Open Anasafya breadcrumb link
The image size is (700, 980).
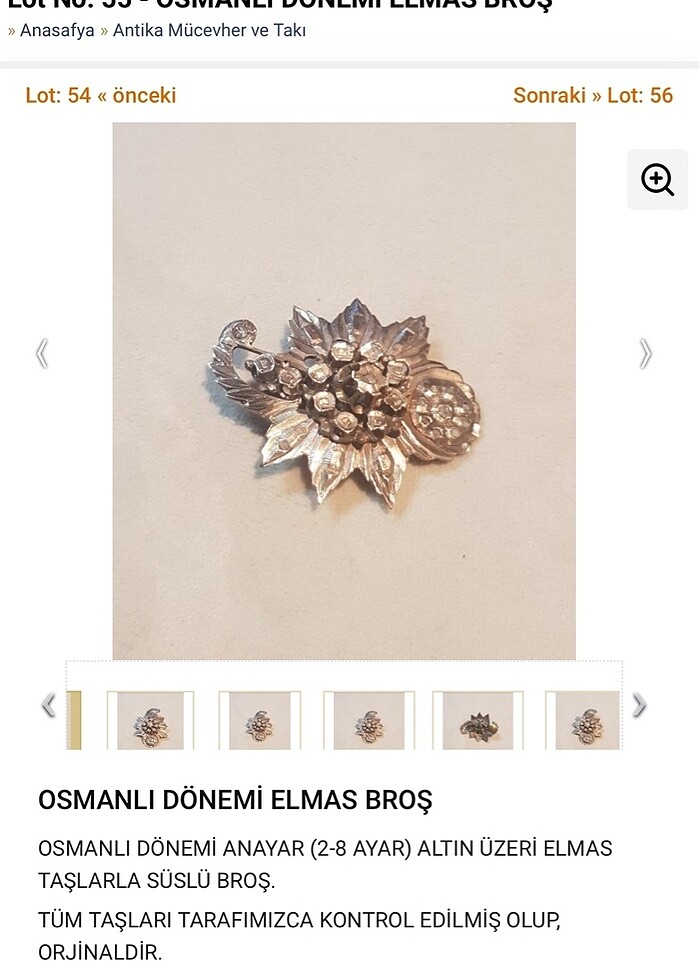57,30
